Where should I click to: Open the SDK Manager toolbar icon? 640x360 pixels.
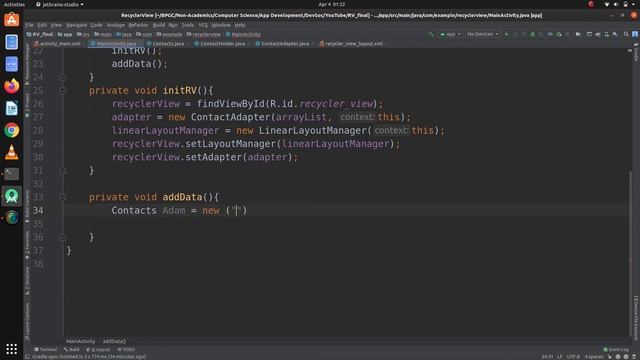point(615,34)
